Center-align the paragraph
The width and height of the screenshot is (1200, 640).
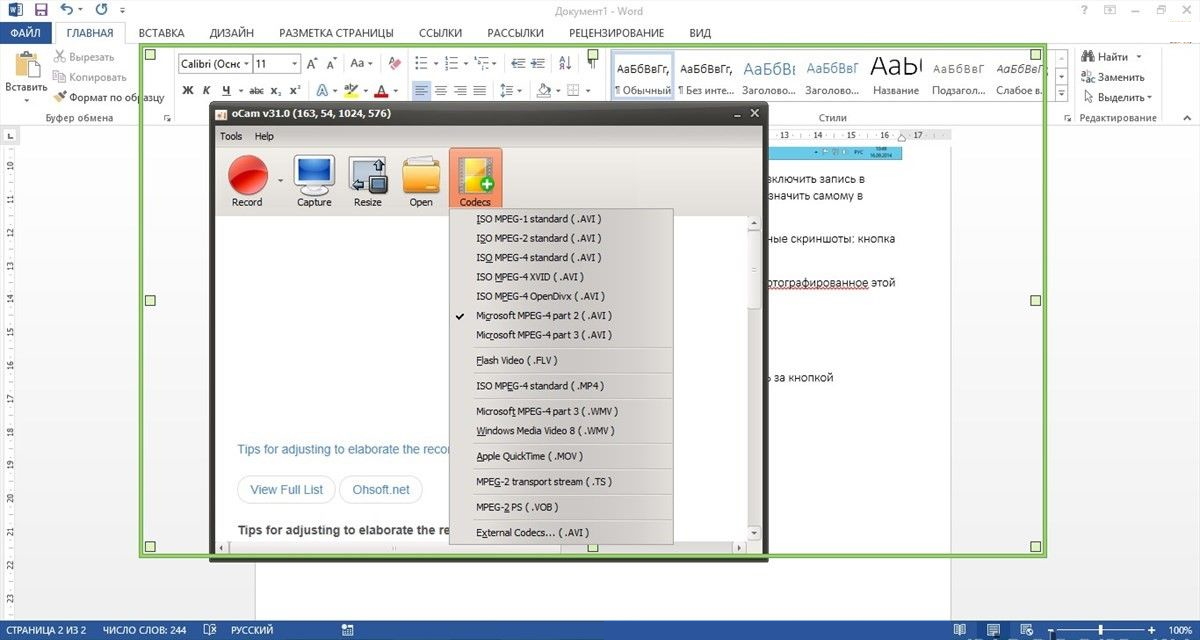click(441, 90)
